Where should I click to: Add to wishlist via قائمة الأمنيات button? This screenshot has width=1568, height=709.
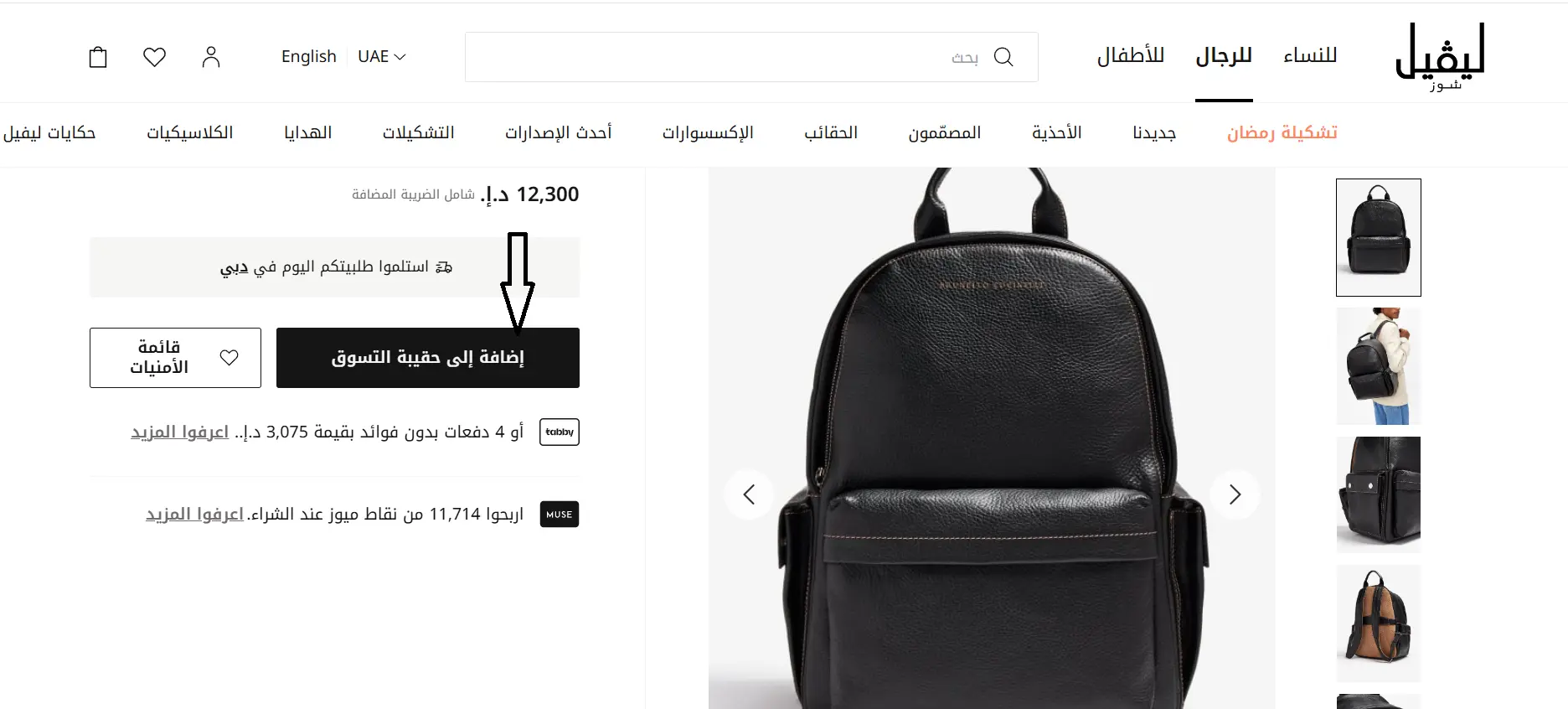pos(175,358)
